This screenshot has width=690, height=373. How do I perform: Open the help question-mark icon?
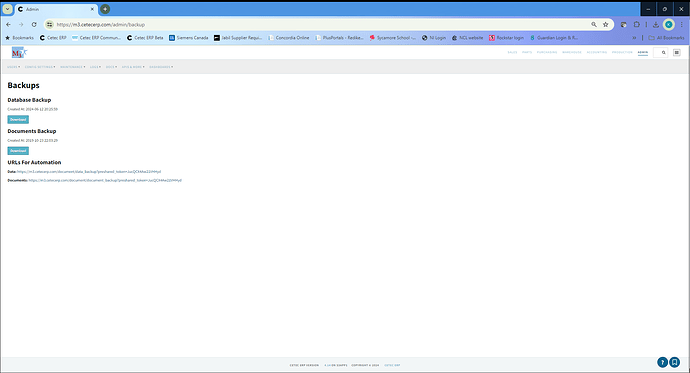pyautogui.click(x=662, y=362)
